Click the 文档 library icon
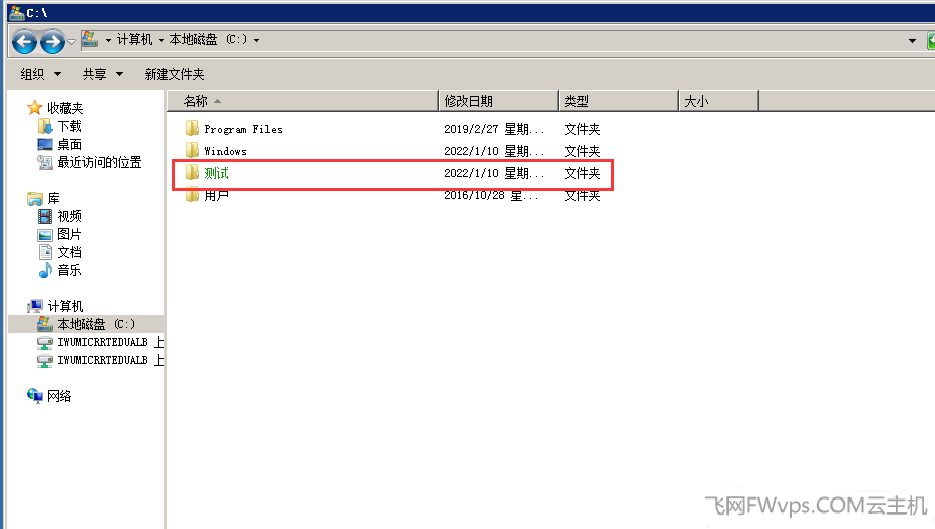This screenshot has width=935, height=529. pos(45,252)
